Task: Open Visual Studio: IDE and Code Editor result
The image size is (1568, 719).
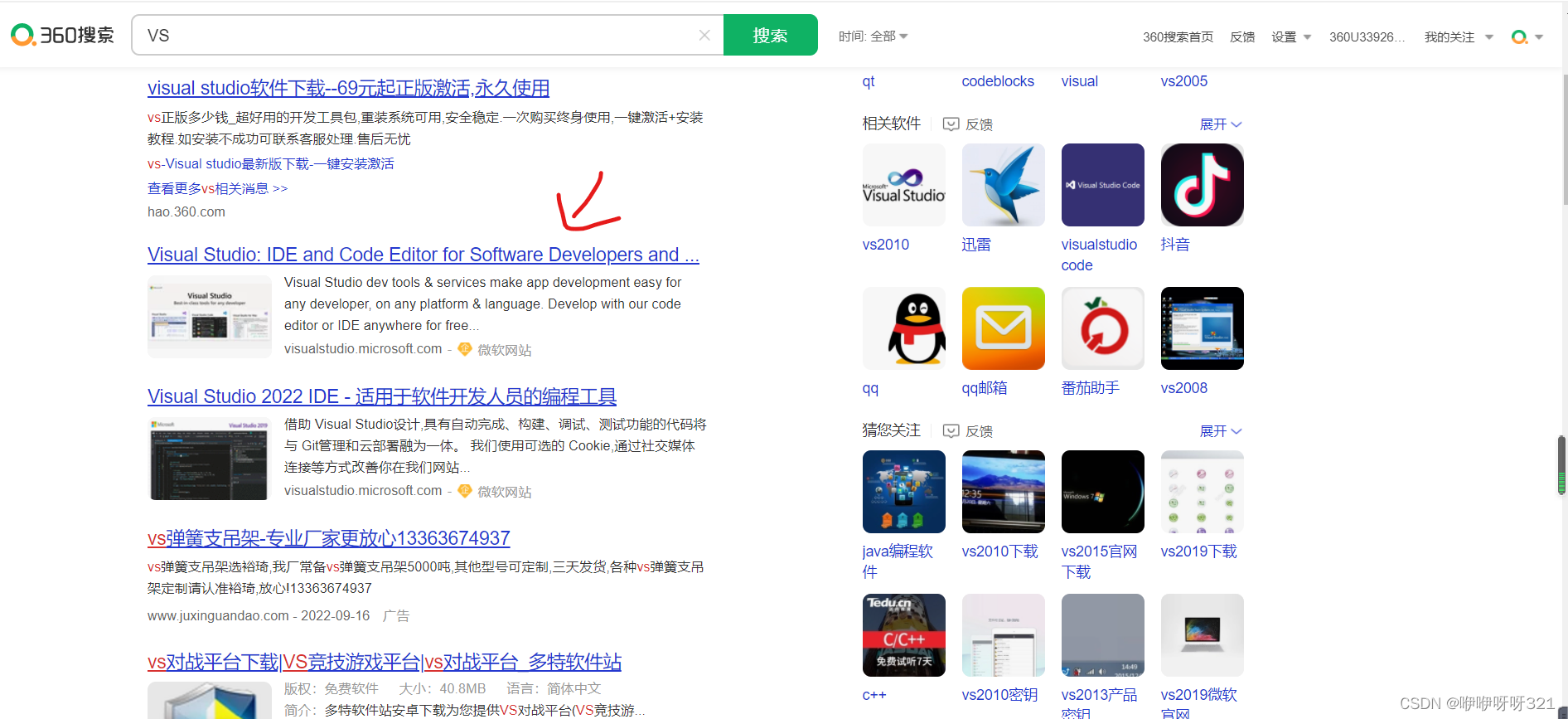Action: tap(423, 255)
